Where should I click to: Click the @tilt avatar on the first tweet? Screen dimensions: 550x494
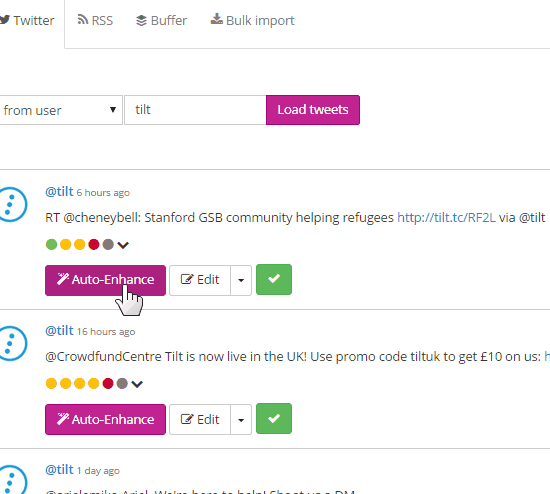[x=12, y=204]
